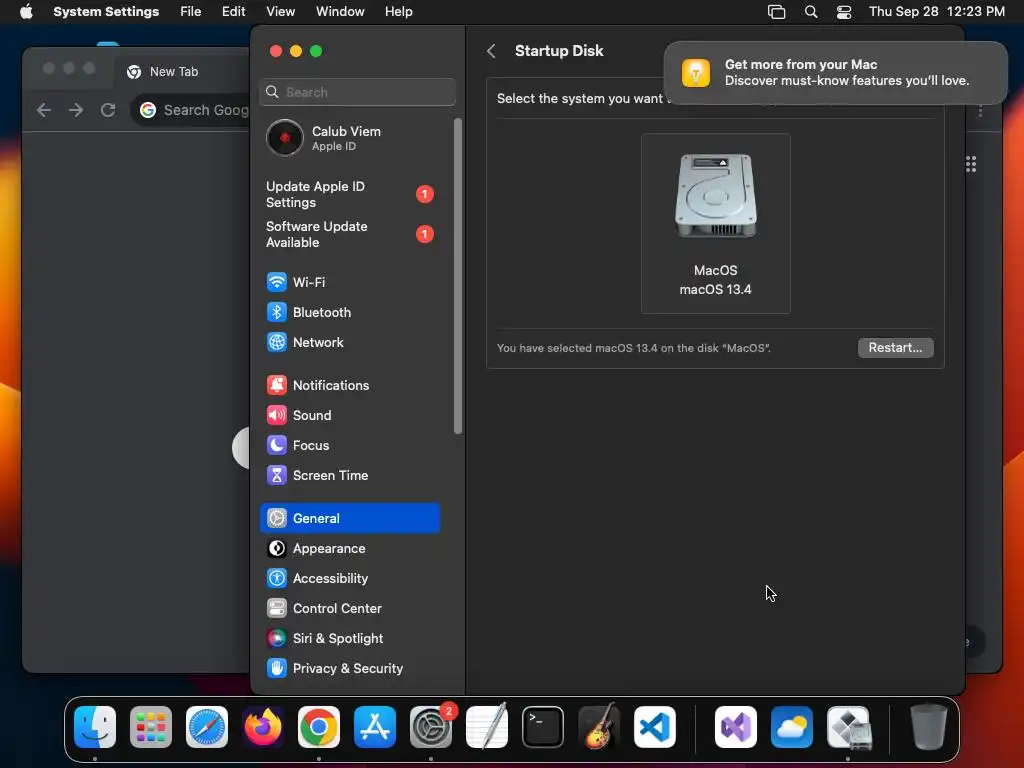Open the Edit menu
This screenshot has height=768, width=1024.
[x=233, y=12]
